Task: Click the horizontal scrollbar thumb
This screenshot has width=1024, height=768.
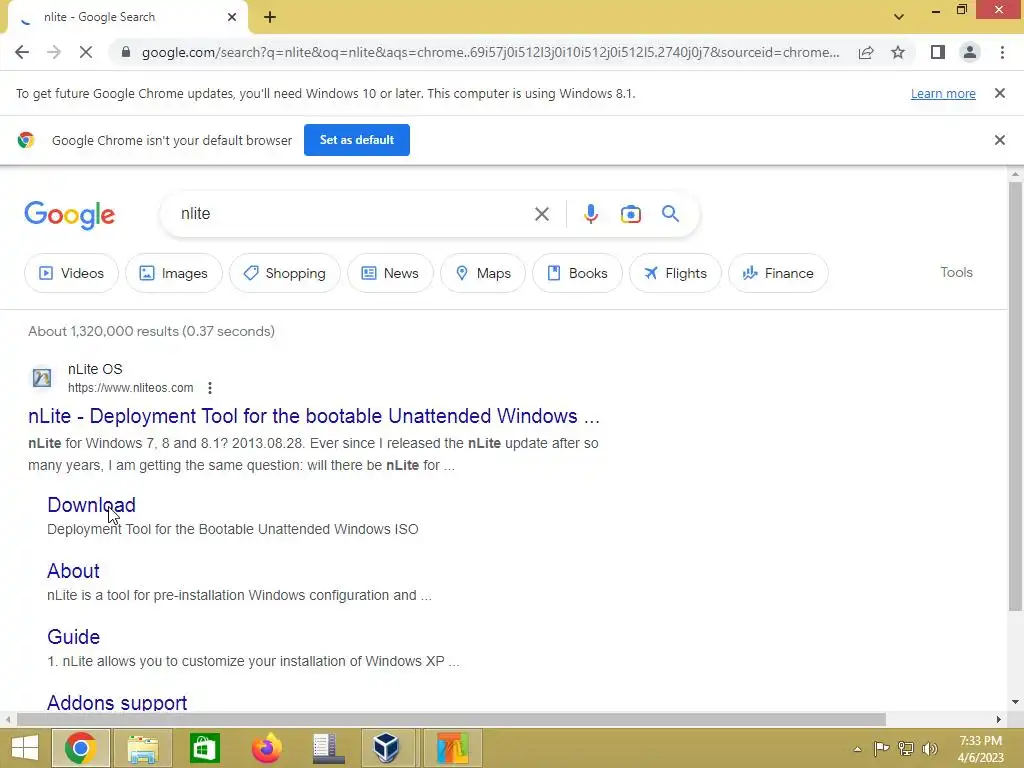Action: click(x=451, y=719)
